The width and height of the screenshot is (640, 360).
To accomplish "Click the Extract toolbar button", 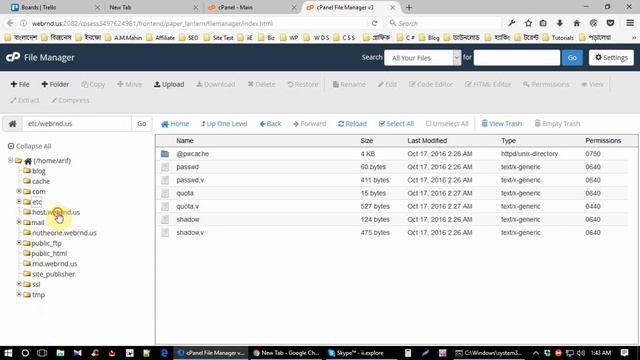I will coord(25,100).
